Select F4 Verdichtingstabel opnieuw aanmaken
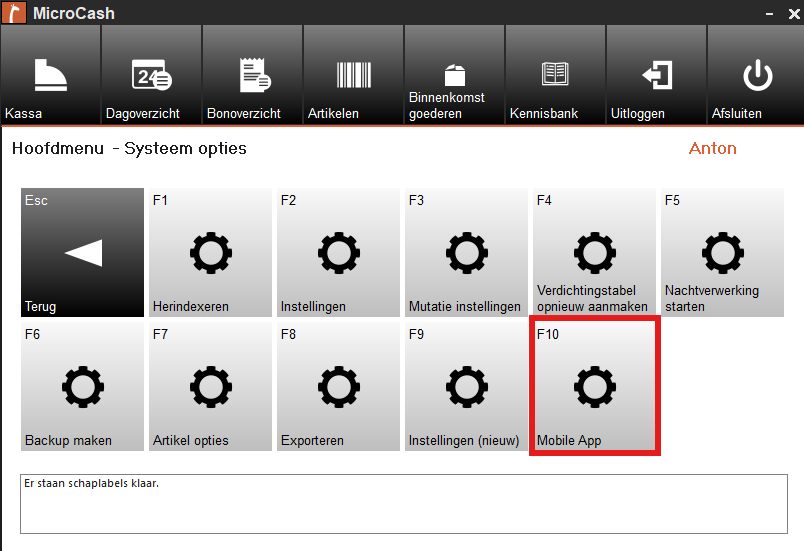Screen dimensions: 804x551 (x=594, y=253)
